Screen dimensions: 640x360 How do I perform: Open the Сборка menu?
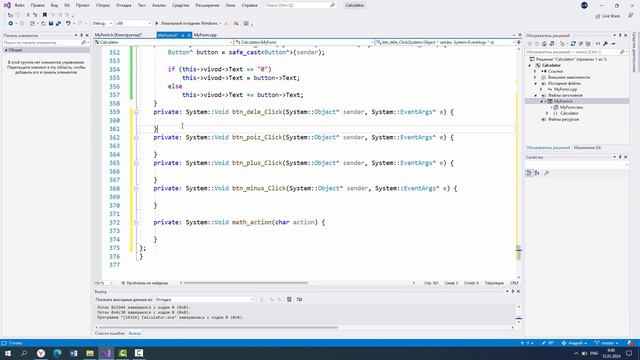click(103, 5)
